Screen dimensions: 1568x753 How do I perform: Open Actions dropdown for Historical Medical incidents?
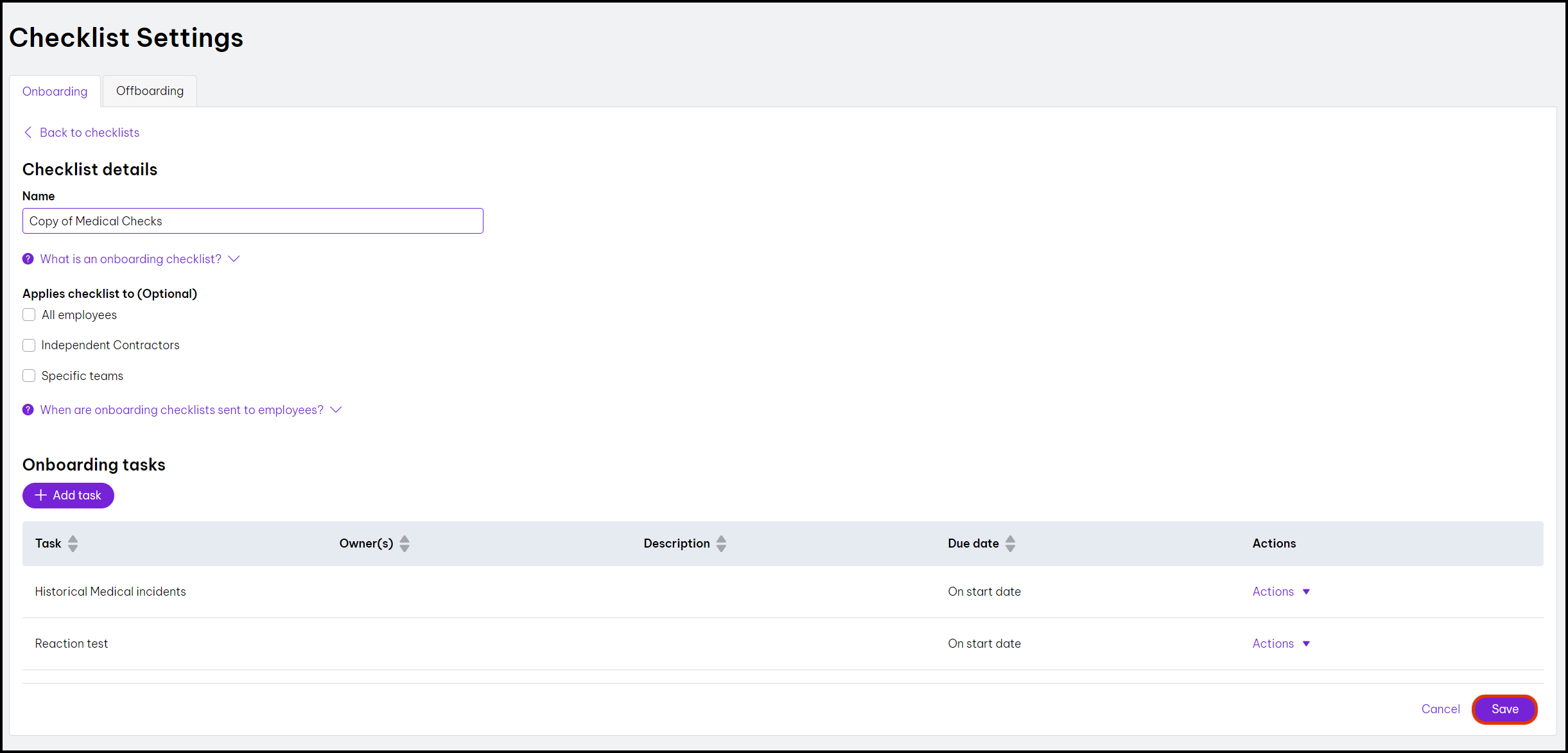[x=1280, y=592]
